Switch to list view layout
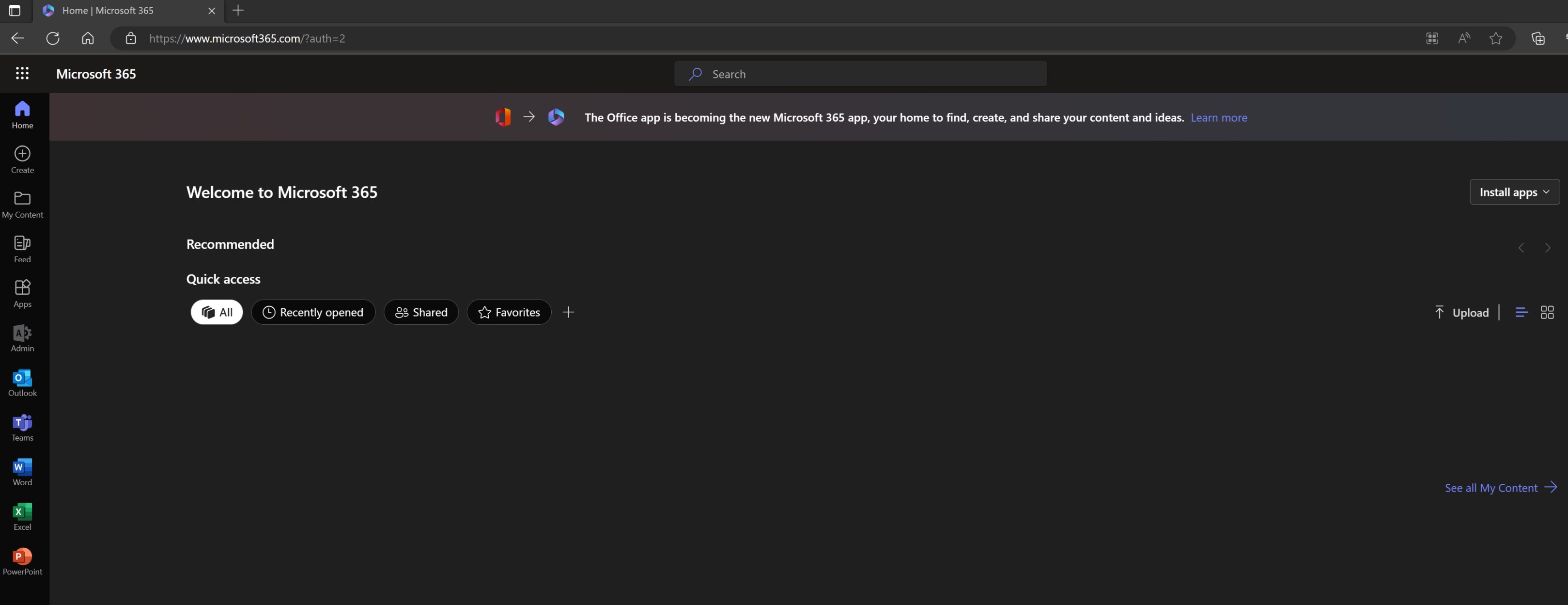Image resolution: width=1568 pixels, height=605 pixels. [1521, 313]
